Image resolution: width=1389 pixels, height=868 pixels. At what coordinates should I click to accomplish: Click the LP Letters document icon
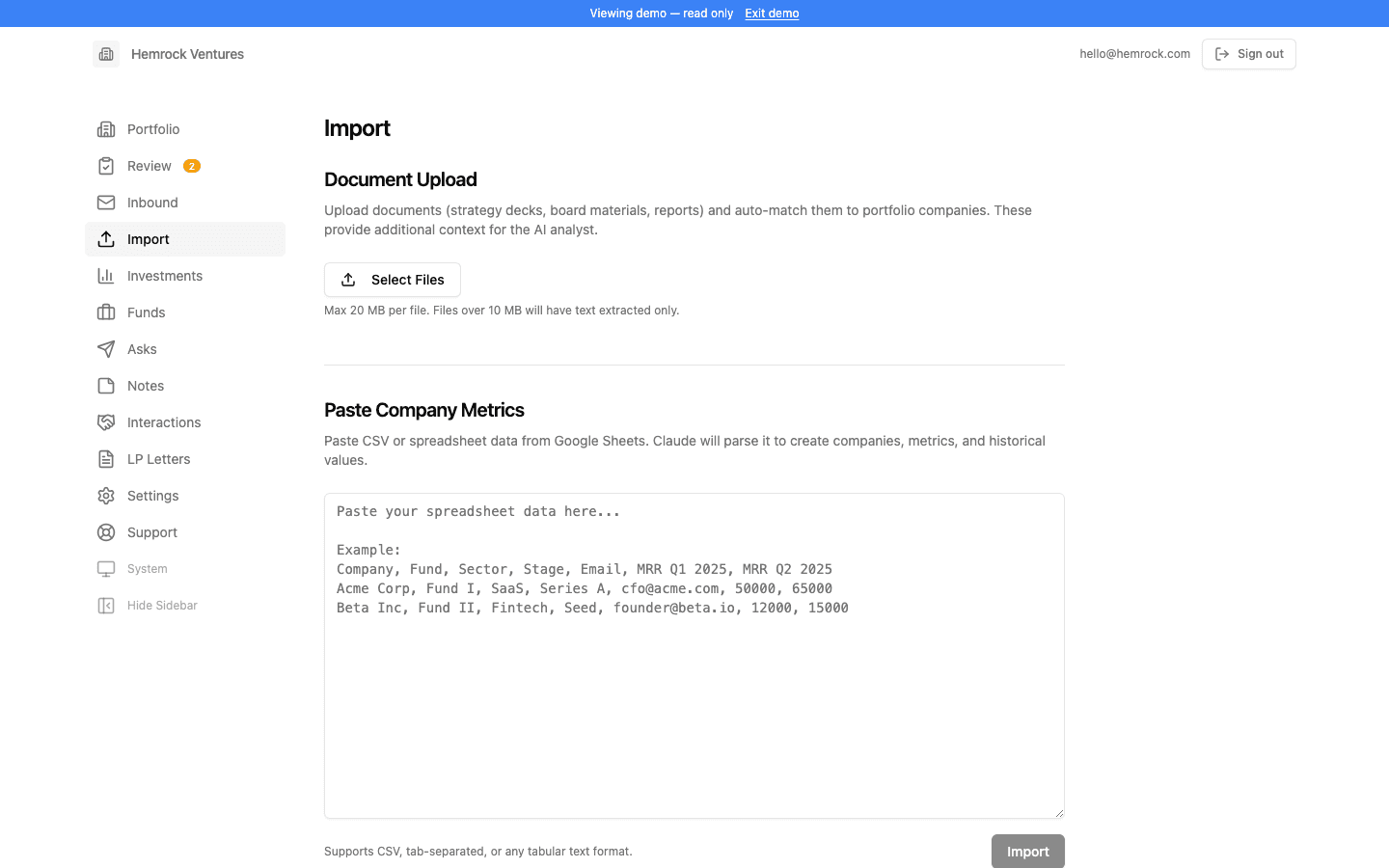pyautogui.click(x=106, y=459)
